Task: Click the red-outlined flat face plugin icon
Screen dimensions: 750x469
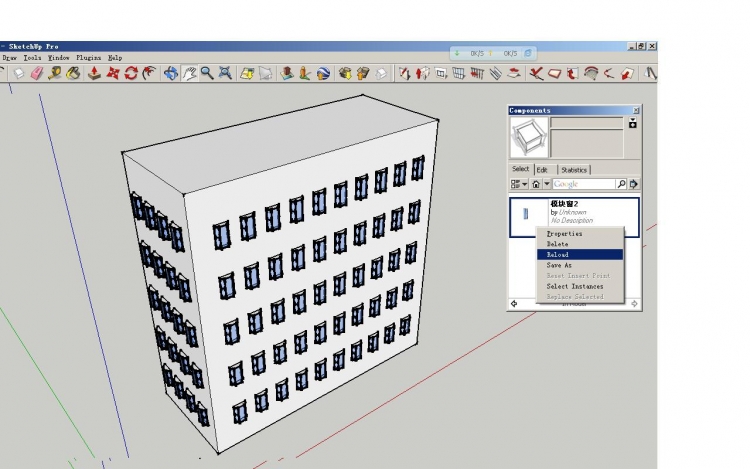Action: tap(554, 73)
